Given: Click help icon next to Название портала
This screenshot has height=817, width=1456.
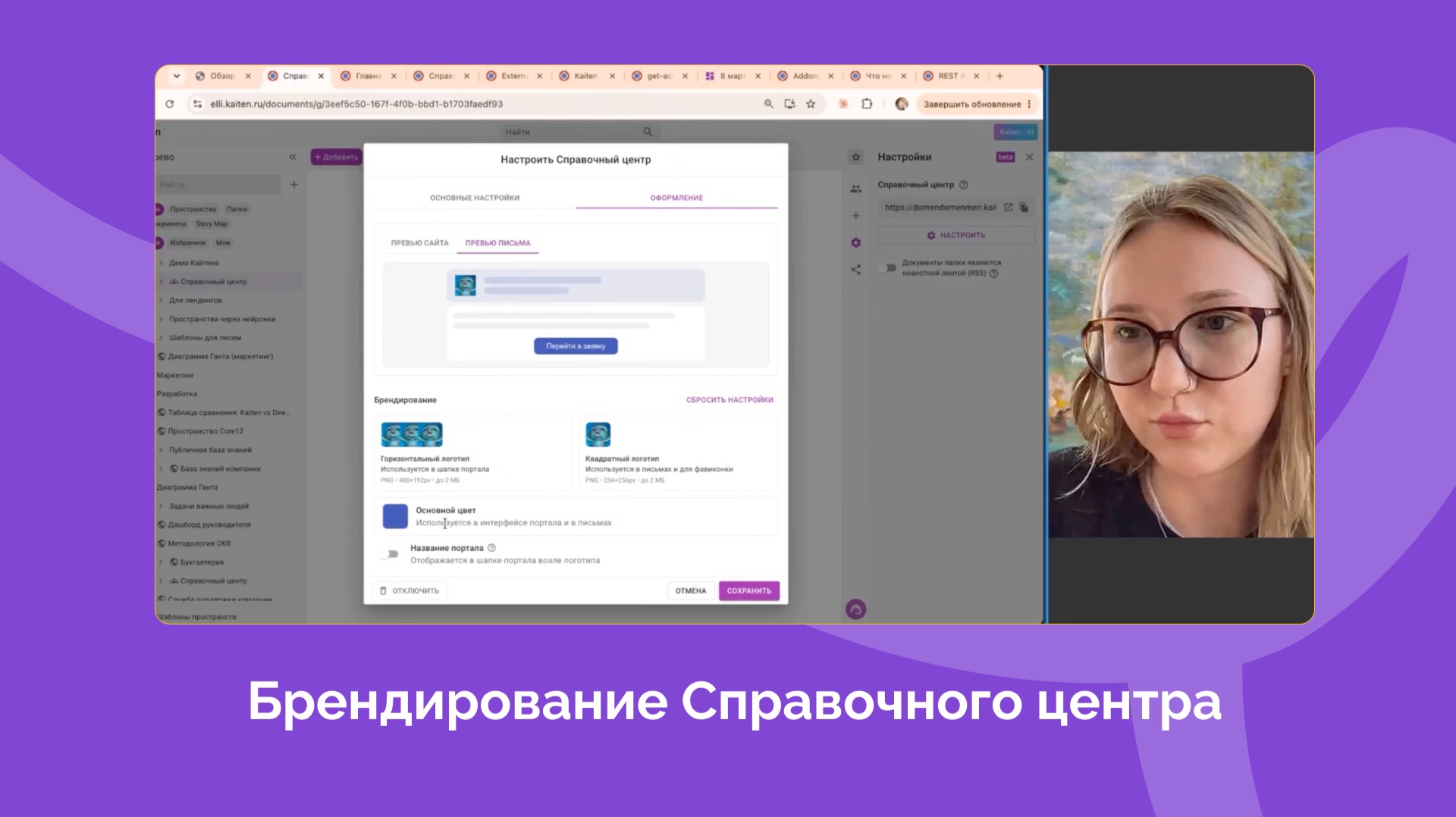Looking at the screenshot, I should [491, 548].
